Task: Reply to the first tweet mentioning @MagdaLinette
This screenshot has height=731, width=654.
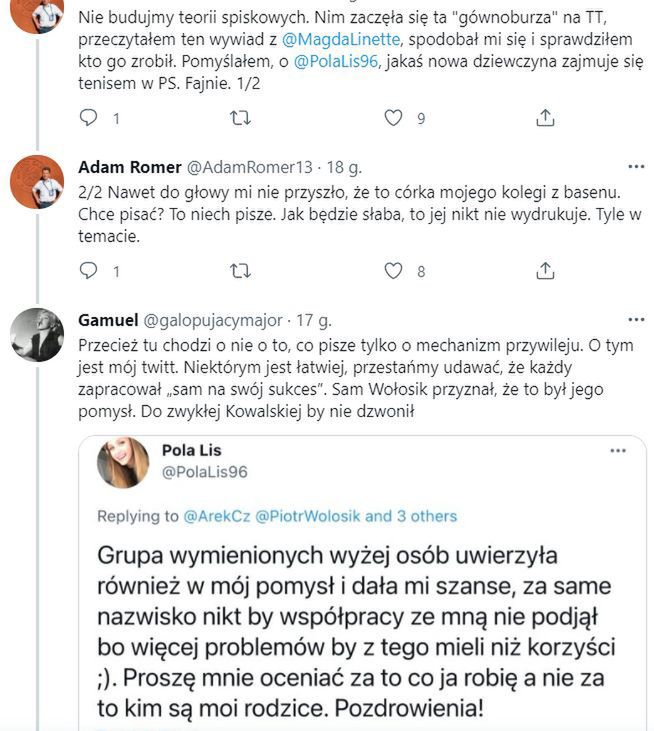Action: point(88,118)
